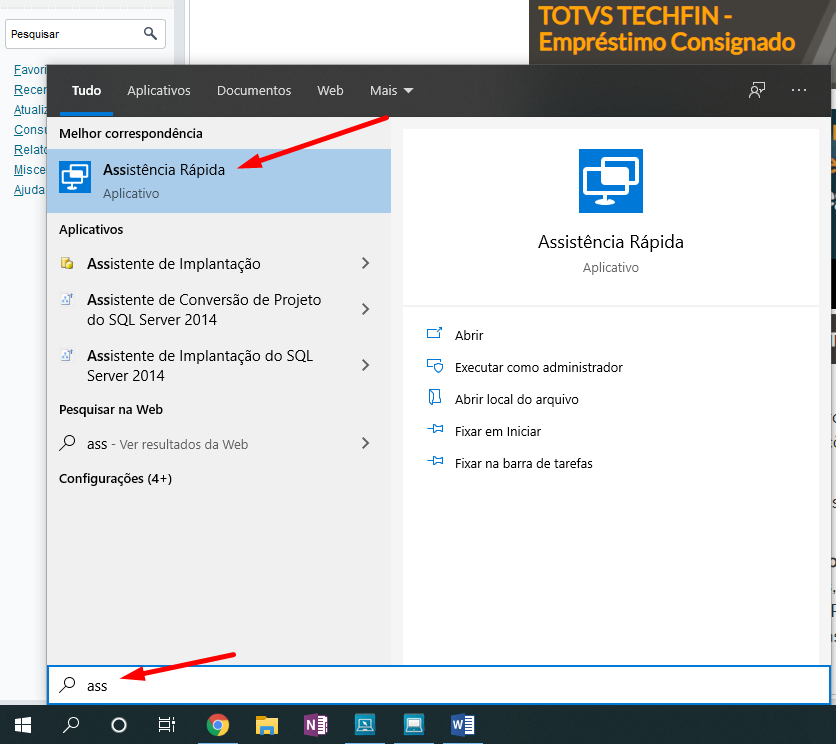
Task: Click the TOTVS TECHFIN Empréstimo Consignado banner
Action: (682, 32)
